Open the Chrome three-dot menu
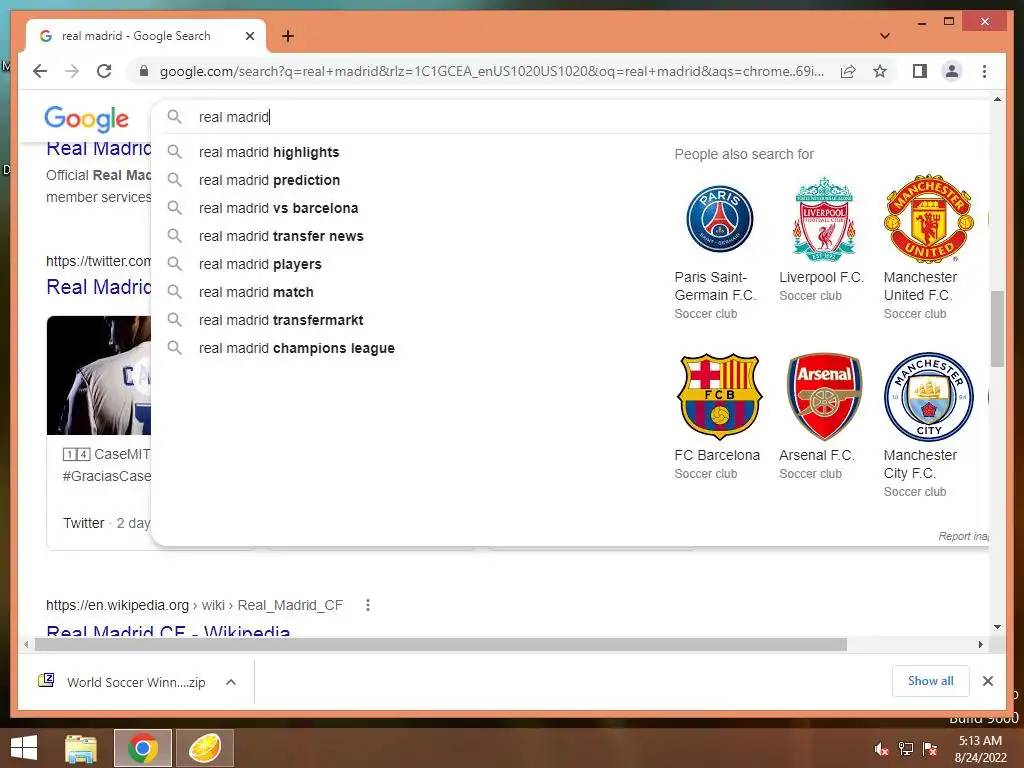Image resolution: width=1024 pixels, height=768 pixels. point(984,71)
